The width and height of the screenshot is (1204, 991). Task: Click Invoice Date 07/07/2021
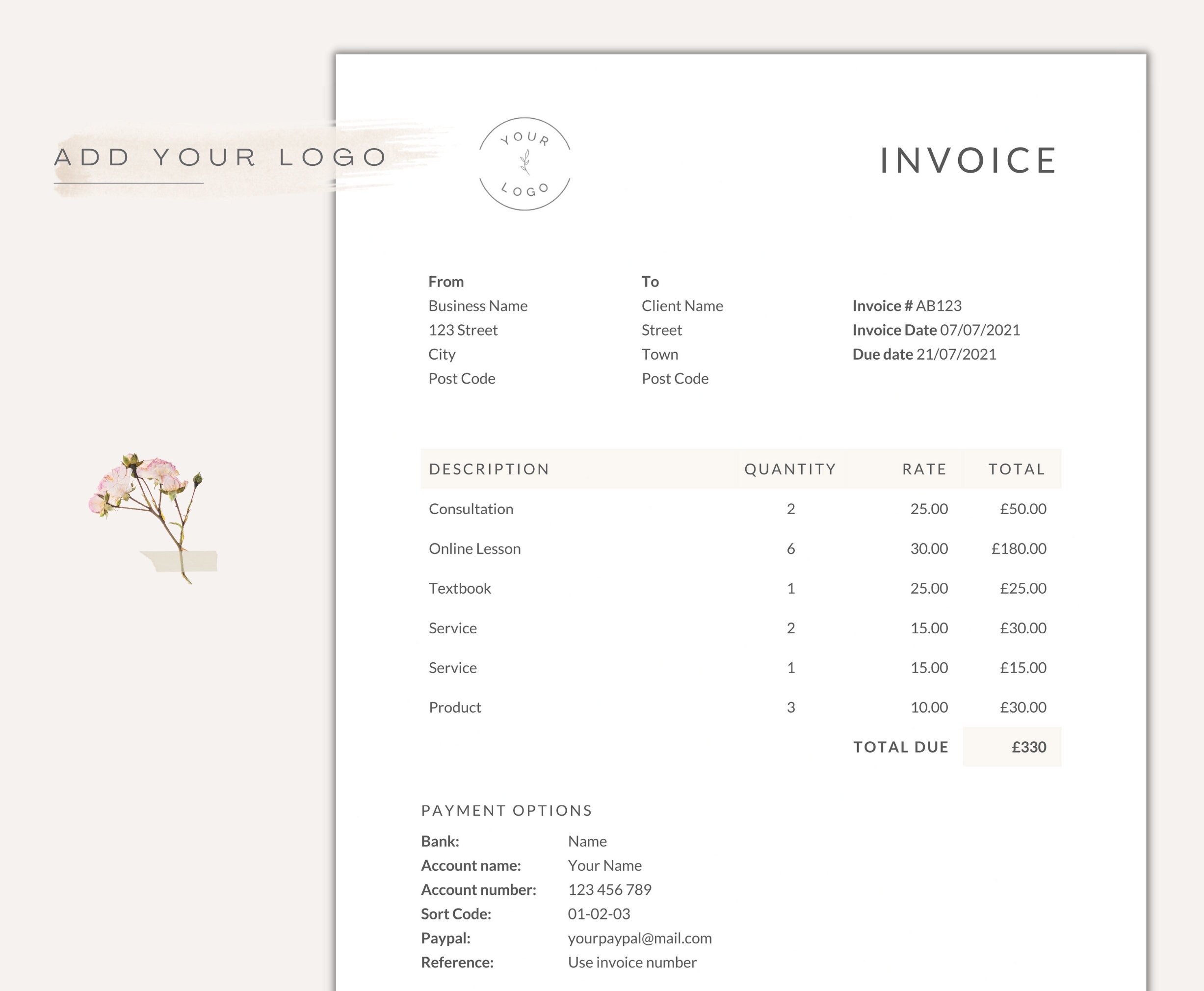point(936,330)
